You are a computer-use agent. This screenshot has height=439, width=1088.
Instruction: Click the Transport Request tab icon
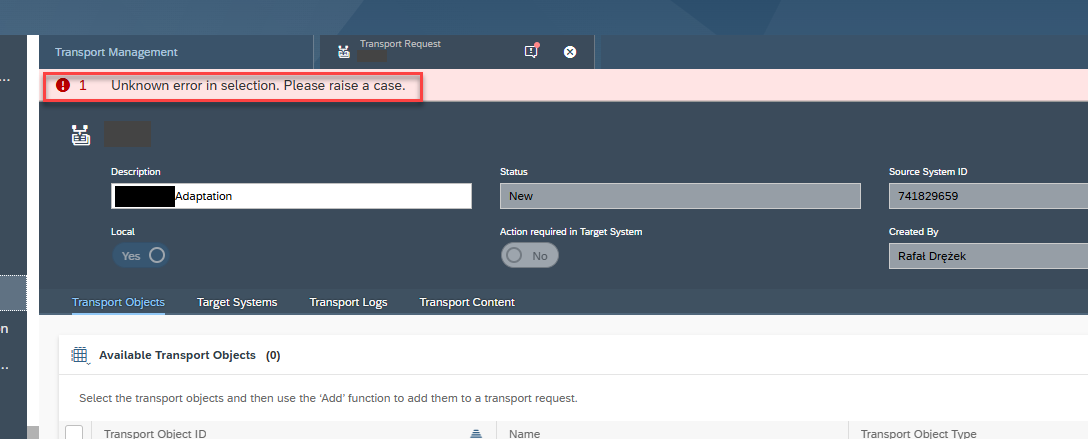pos(343,52)
